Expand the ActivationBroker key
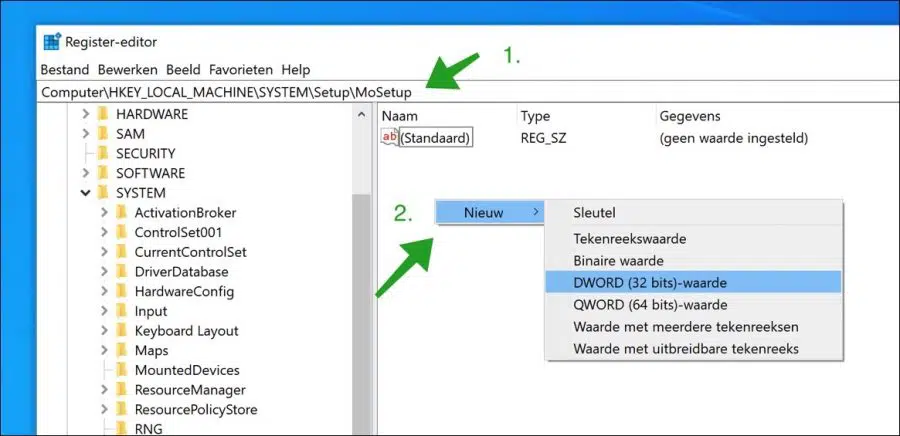Viewport: 900px width, 436px height. tap(104, 213)
